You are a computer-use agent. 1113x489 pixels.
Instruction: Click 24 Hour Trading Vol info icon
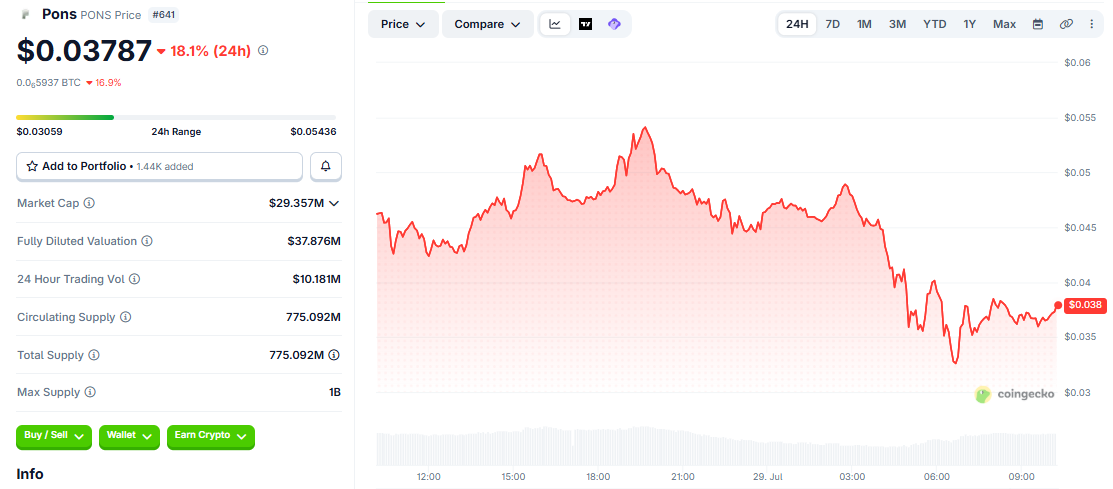[x=134, y=279]
